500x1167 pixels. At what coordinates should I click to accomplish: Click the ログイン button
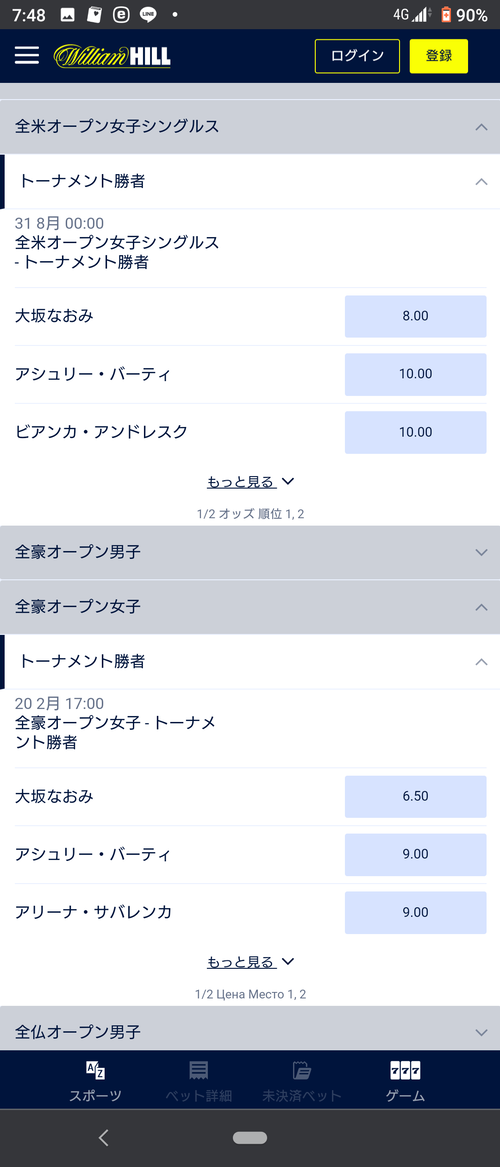[x=357, y=56]
